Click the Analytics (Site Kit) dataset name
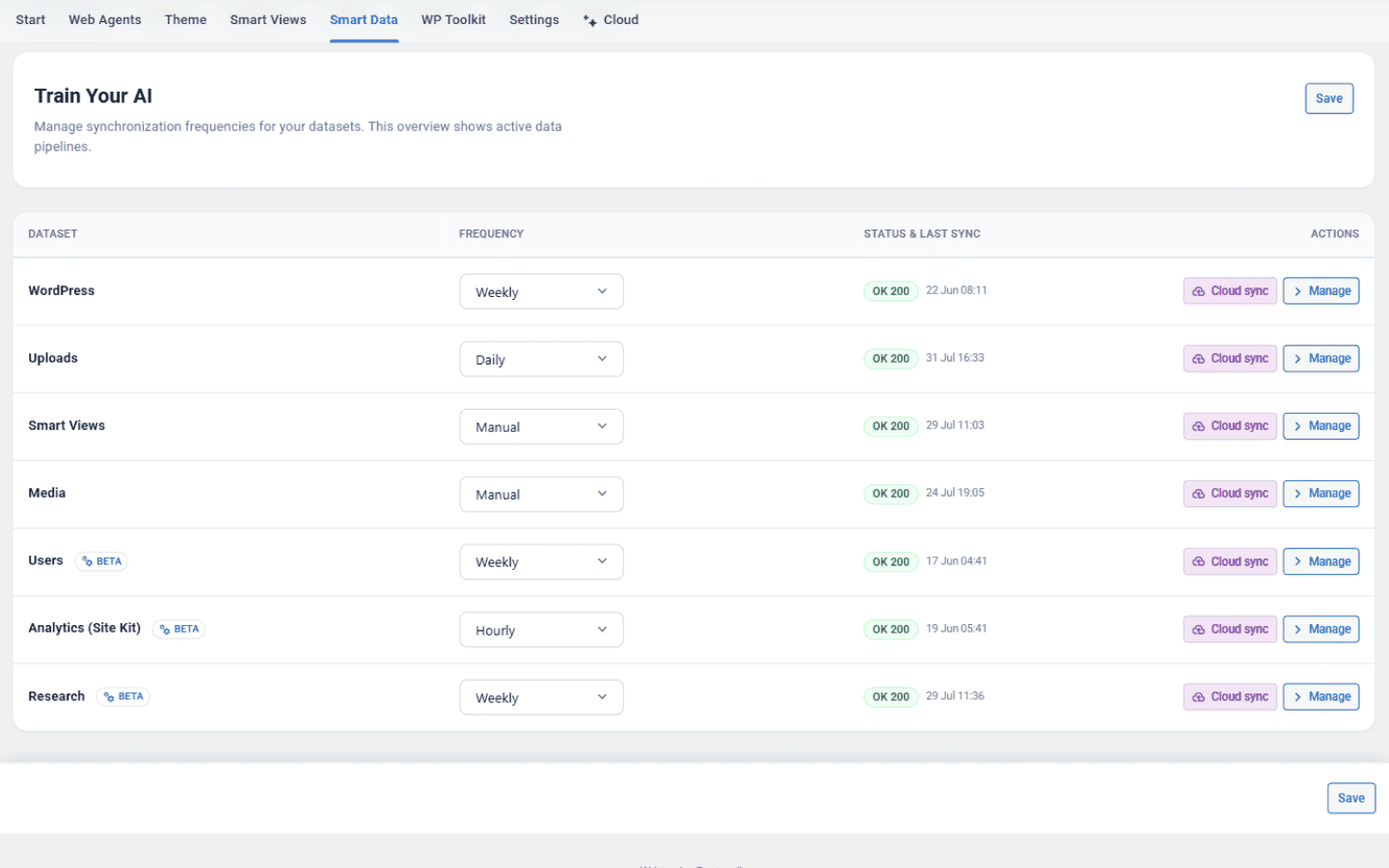Image resolution: width=1389 pixels, height=868 pixels. click(x=85, y=628)
